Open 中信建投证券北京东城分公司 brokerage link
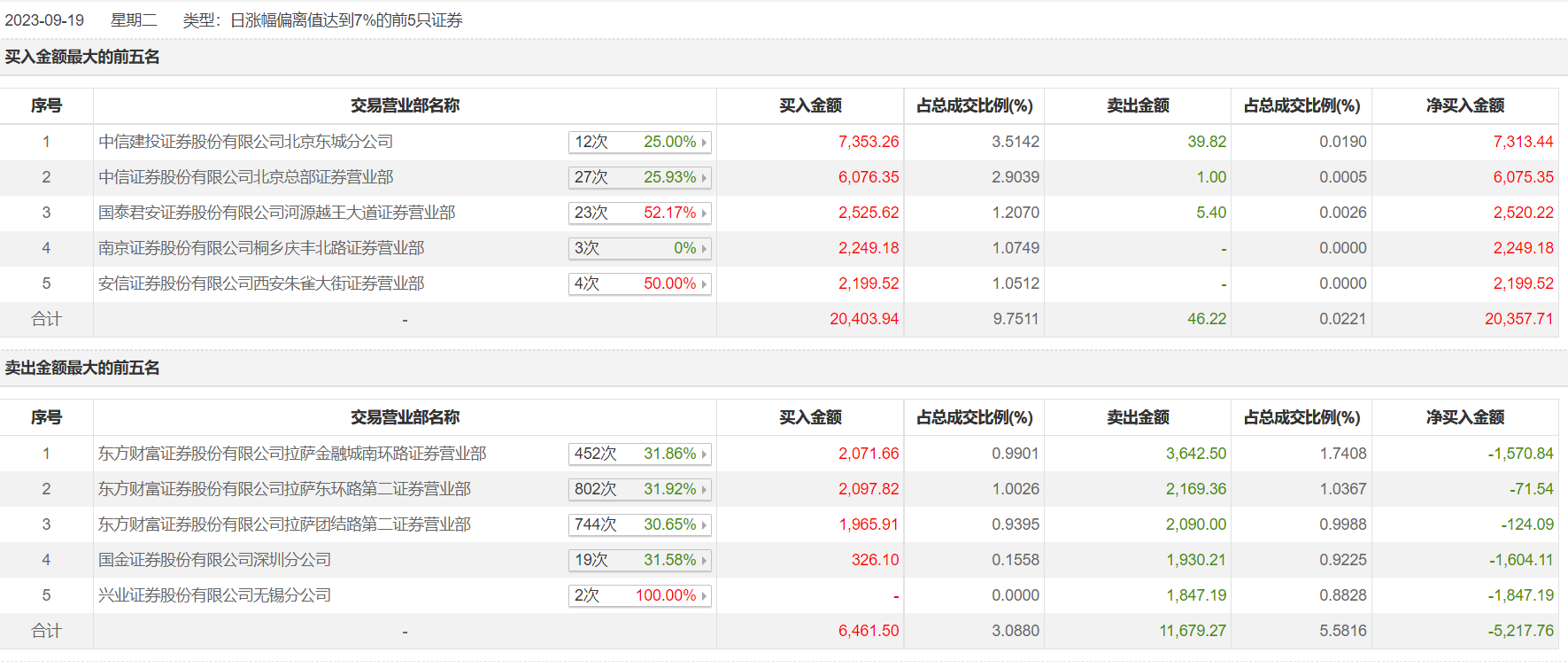Viewport: 1568px width, 668px height. [245, 142]
